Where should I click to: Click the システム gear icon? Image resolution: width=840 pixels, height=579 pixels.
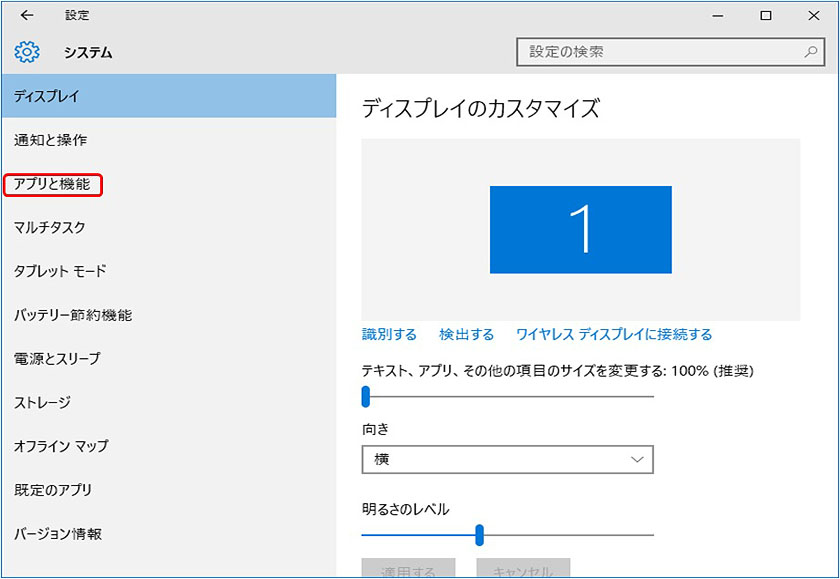click(x=27, y=52)
